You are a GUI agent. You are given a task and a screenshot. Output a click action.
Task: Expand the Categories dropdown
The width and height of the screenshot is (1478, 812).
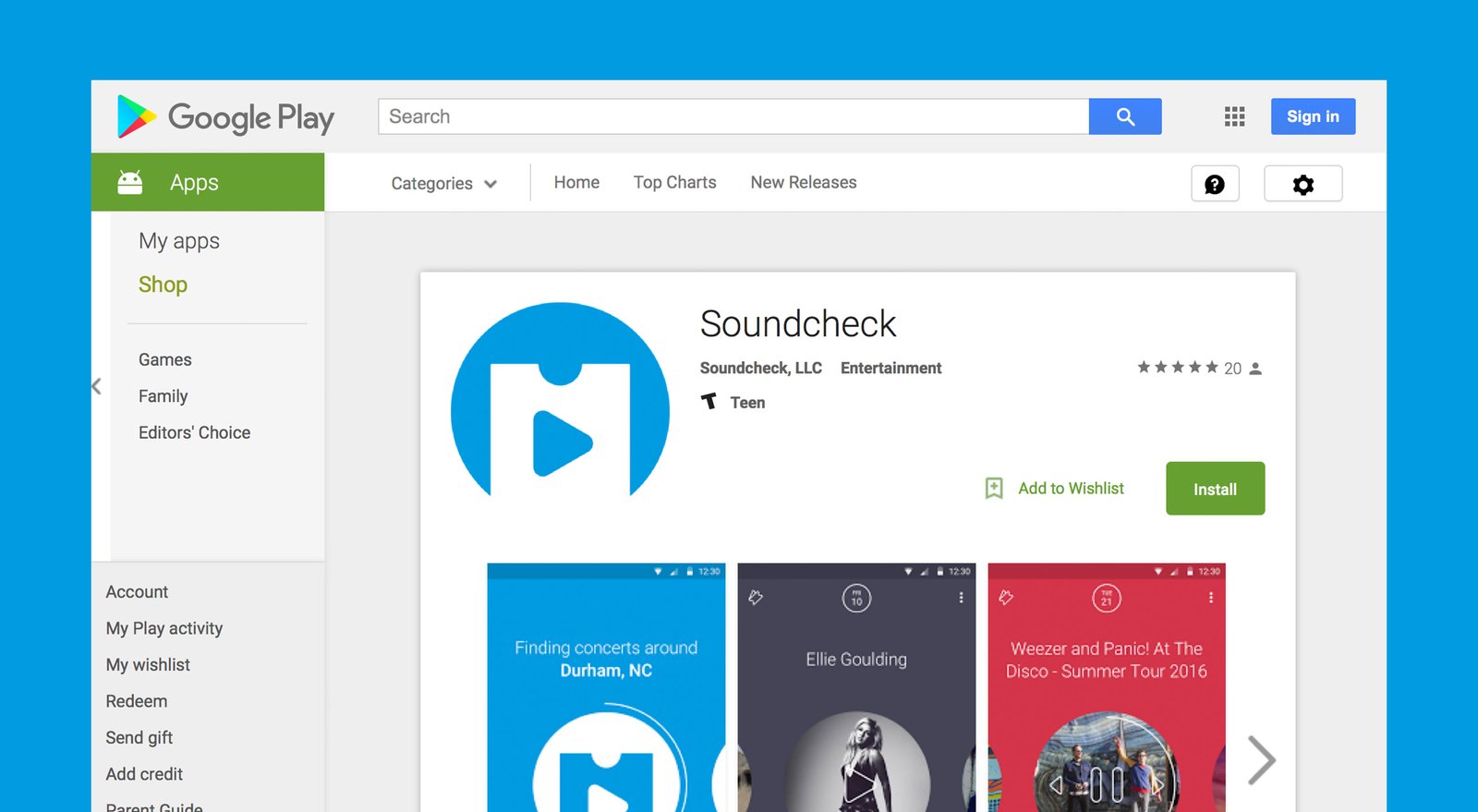point(443,183)
